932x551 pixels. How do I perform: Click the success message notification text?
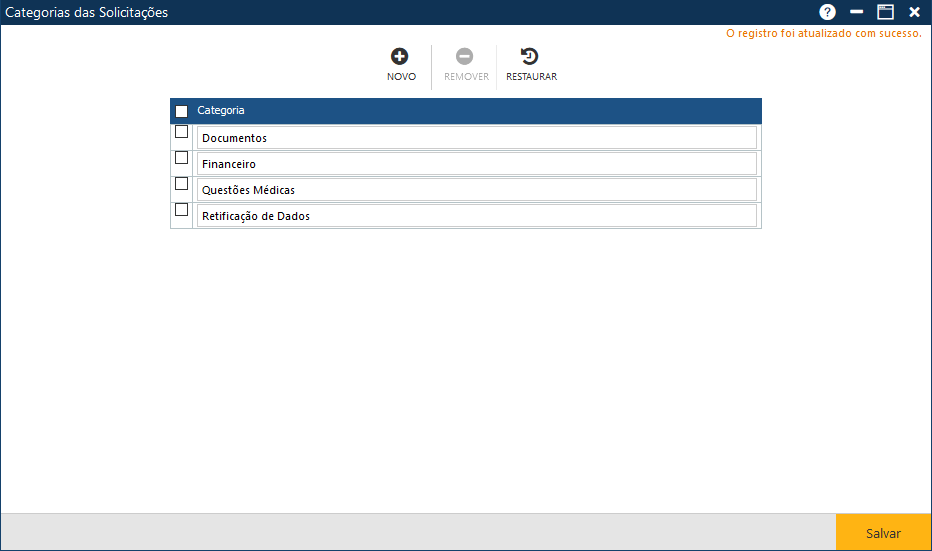(x=823, y=33)
